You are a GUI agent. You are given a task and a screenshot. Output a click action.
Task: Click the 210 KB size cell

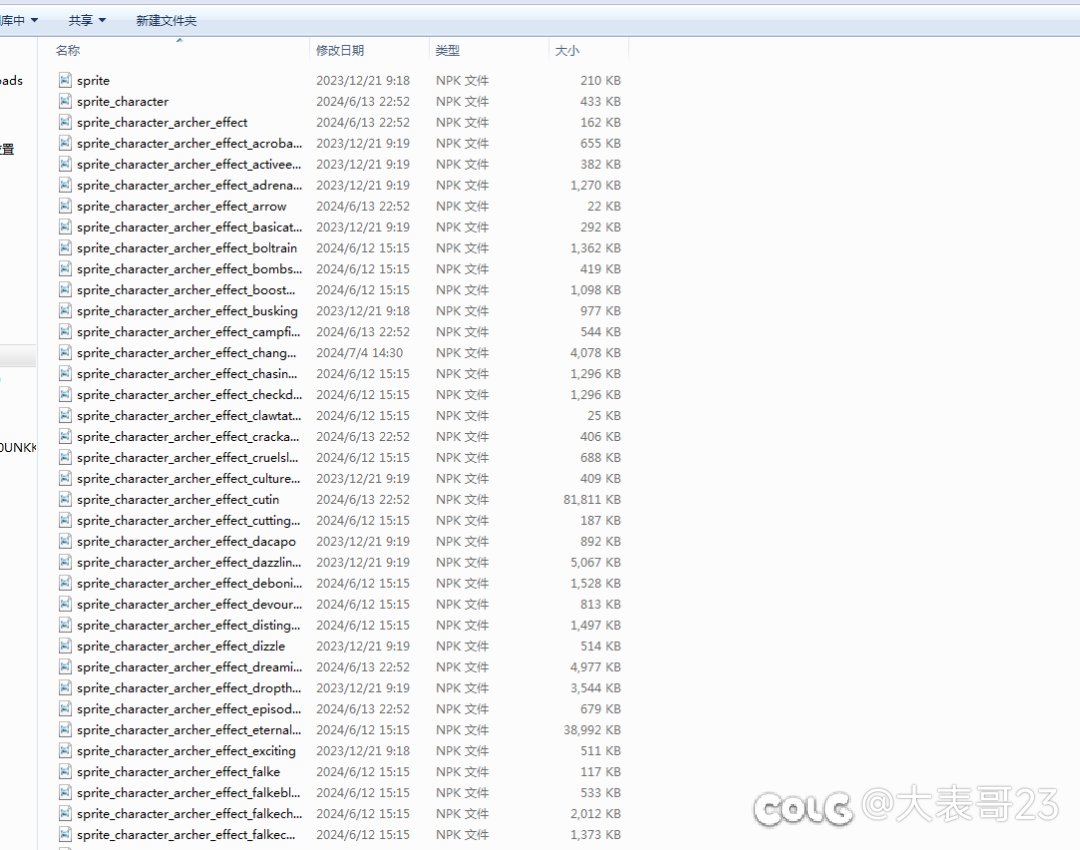601,81
